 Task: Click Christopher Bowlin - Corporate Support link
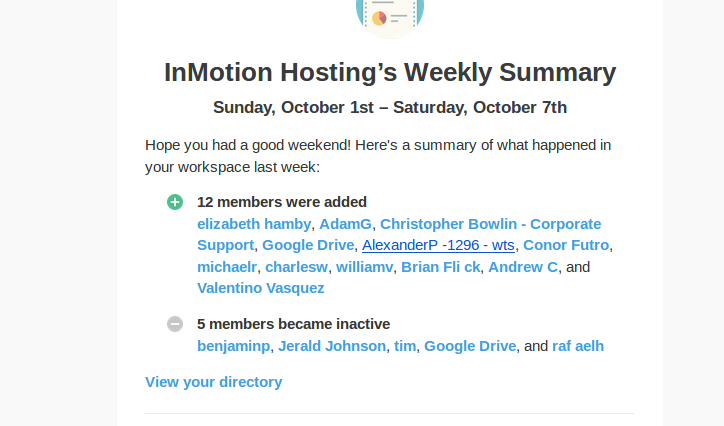[490, 223]
